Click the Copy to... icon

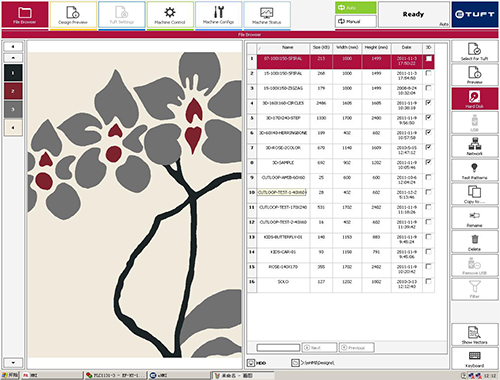[475, 194]
